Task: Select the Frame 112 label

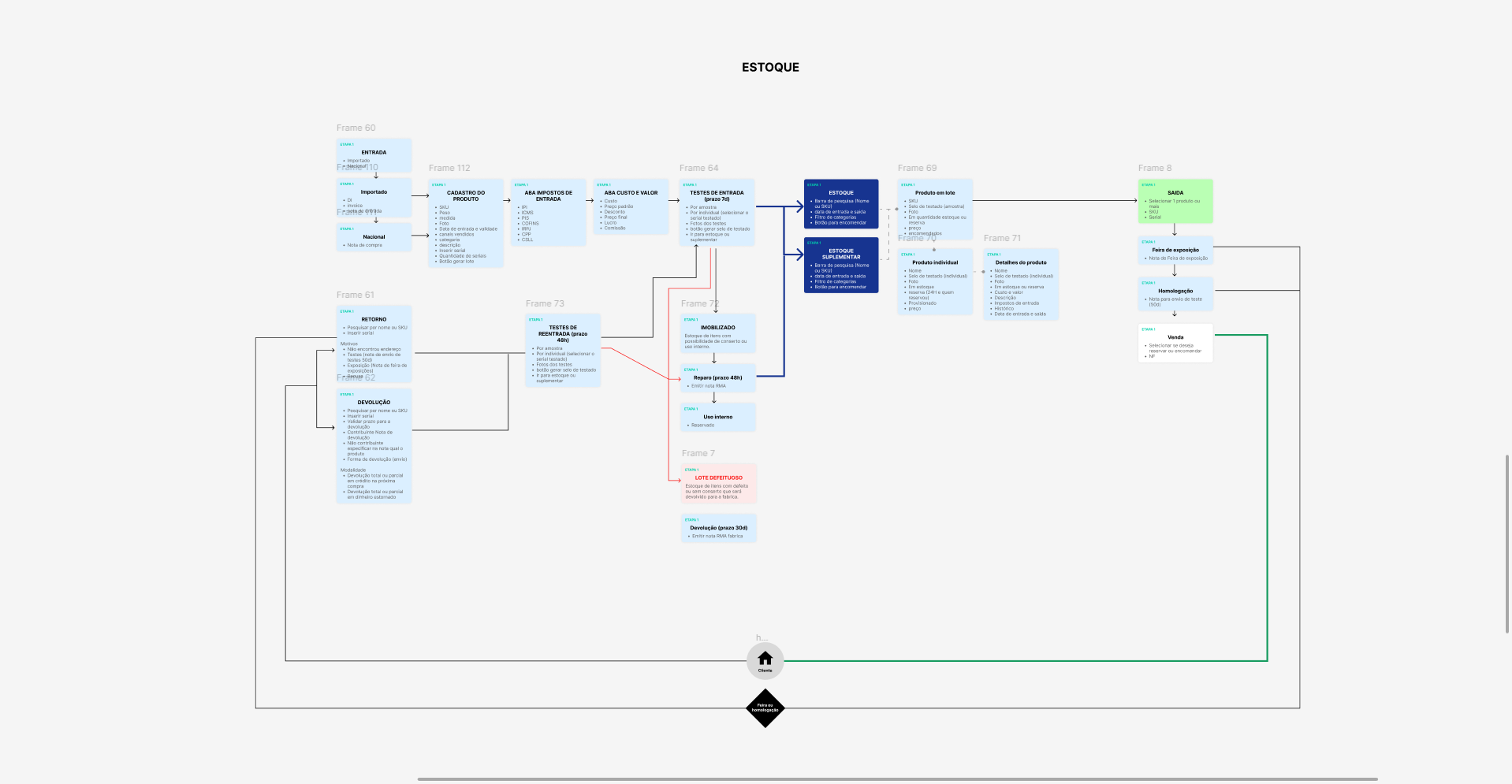Action: point(449,168)
